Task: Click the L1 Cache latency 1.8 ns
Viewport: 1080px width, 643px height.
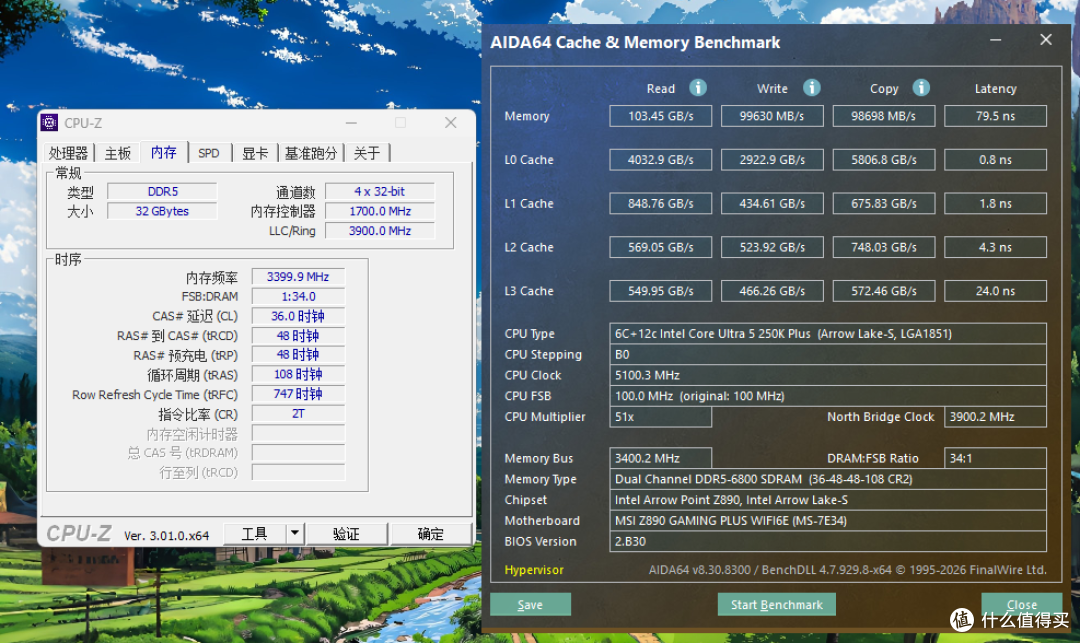Action: pyautogui.click(x=995, y=203)
